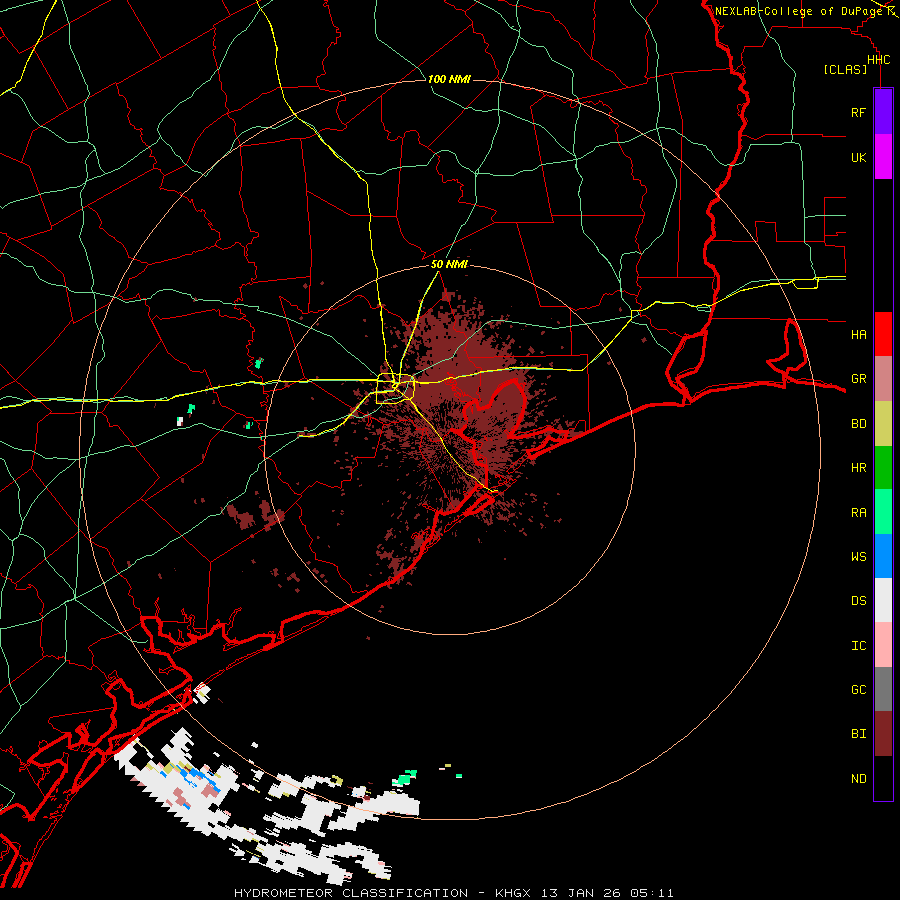
Task: Click the RA legend label
Action: [x=858, y=513]
